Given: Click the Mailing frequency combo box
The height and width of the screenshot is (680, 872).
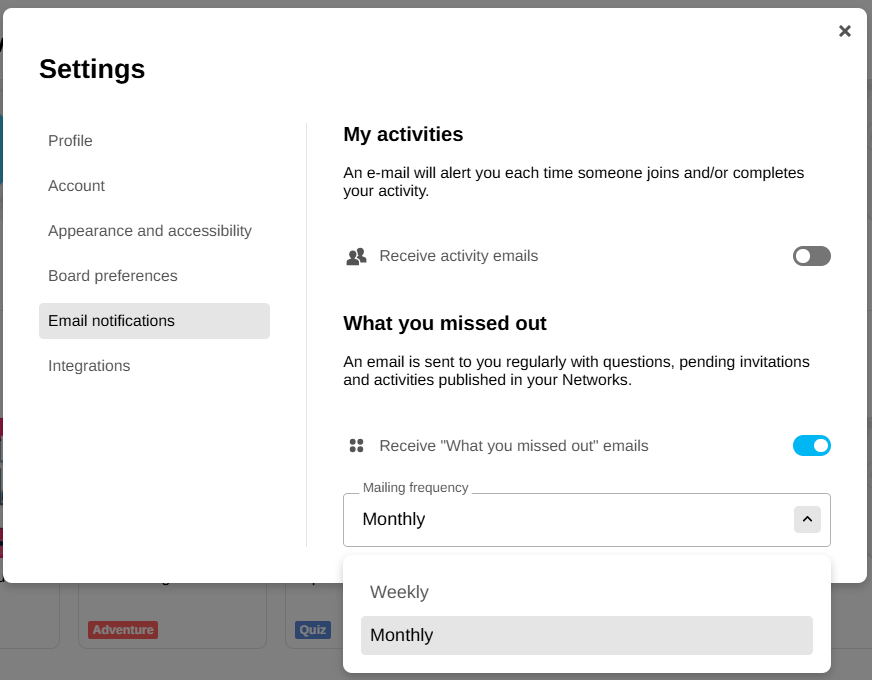Looking at the screenshot, I should coord(570,520).
